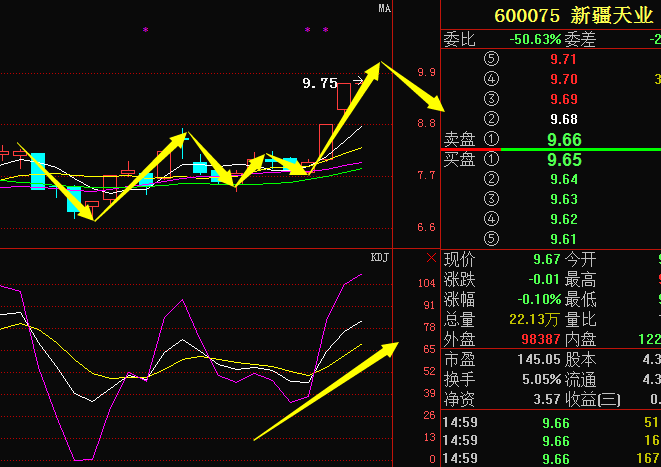The width and height of the screenshot is (661, 467).
Task: Select sell level ② circled number
Action: point(490,119)
